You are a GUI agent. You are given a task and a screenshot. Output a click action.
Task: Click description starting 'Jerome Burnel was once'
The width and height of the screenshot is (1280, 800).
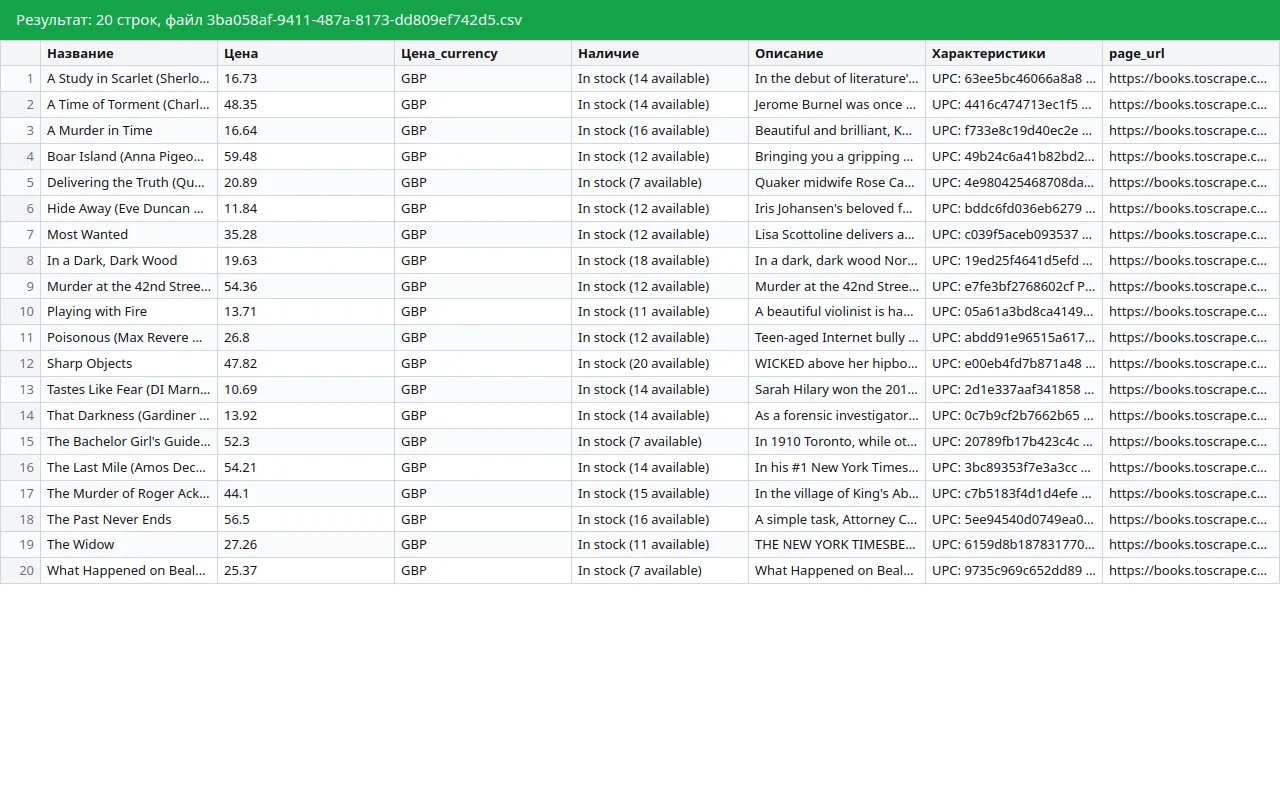click(x=837, y=105)
